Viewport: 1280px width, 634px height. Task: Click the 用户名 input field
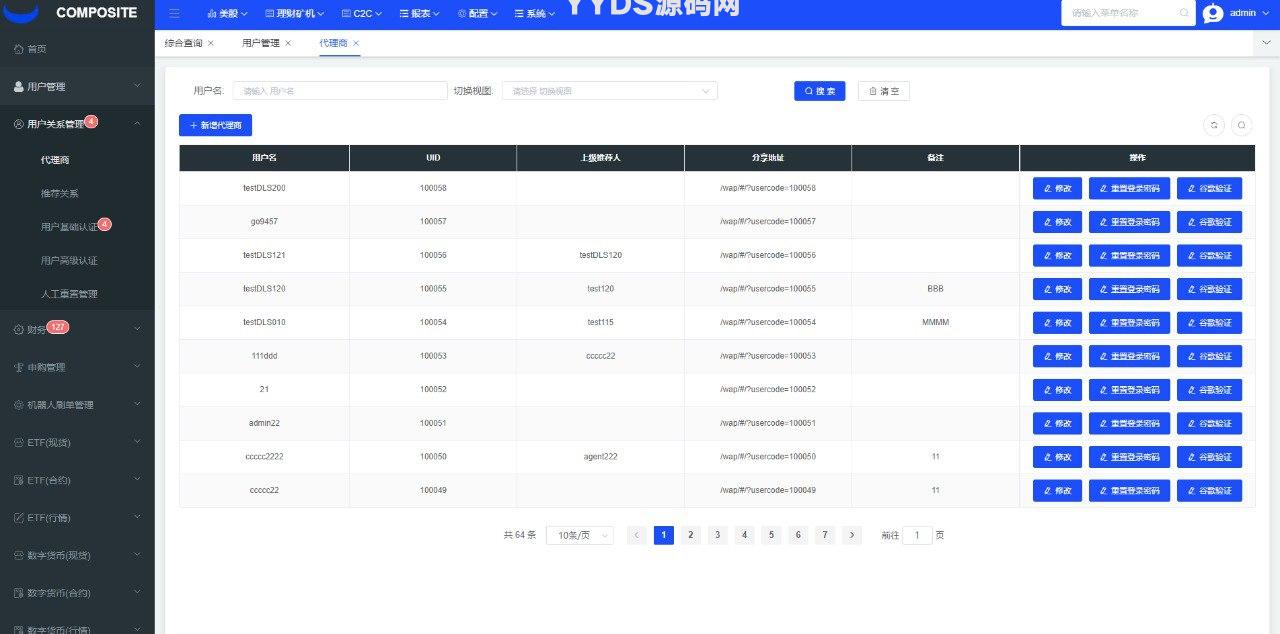tap(340, 91)
